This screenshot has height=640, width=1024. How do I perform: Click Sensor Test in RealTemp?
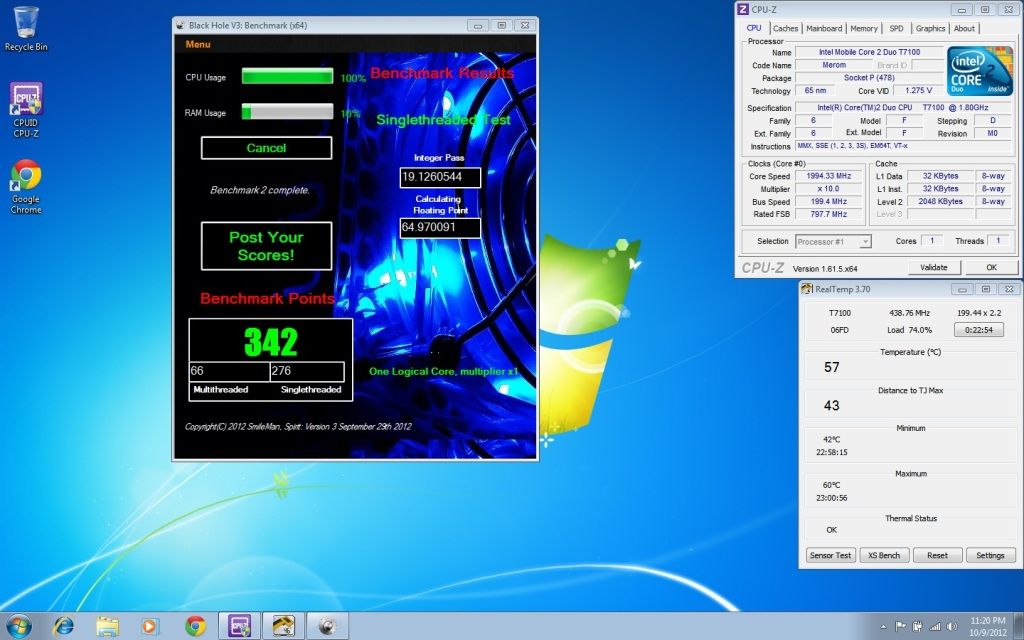pyautogui.click(x=830, y=555)
